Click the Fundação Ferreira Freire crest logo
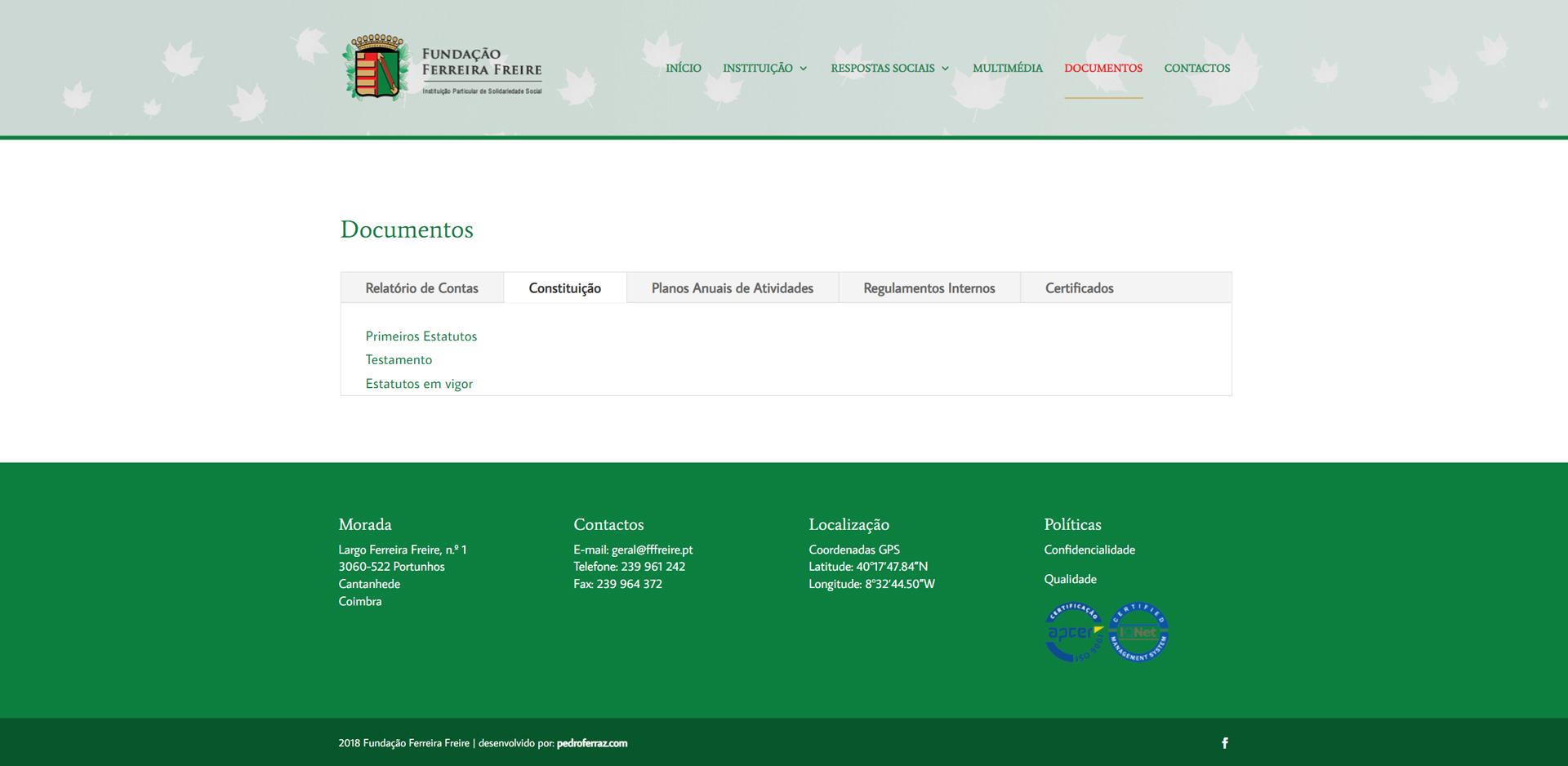1568x766 pixels. [376, 68]
